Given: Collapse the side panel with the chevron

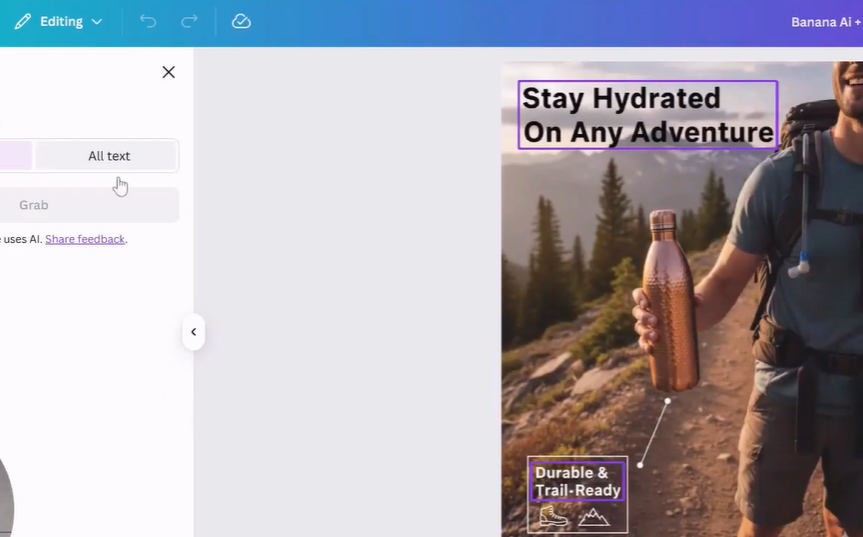Looking at the screenshot, I should (x=194, y=332).
